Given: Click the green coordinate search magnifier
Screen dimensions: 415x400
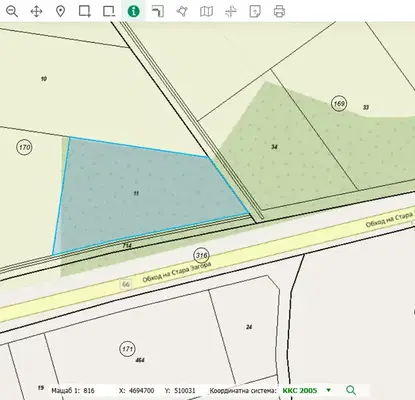Looking at the screenshot, I should [x=351, y=390].
